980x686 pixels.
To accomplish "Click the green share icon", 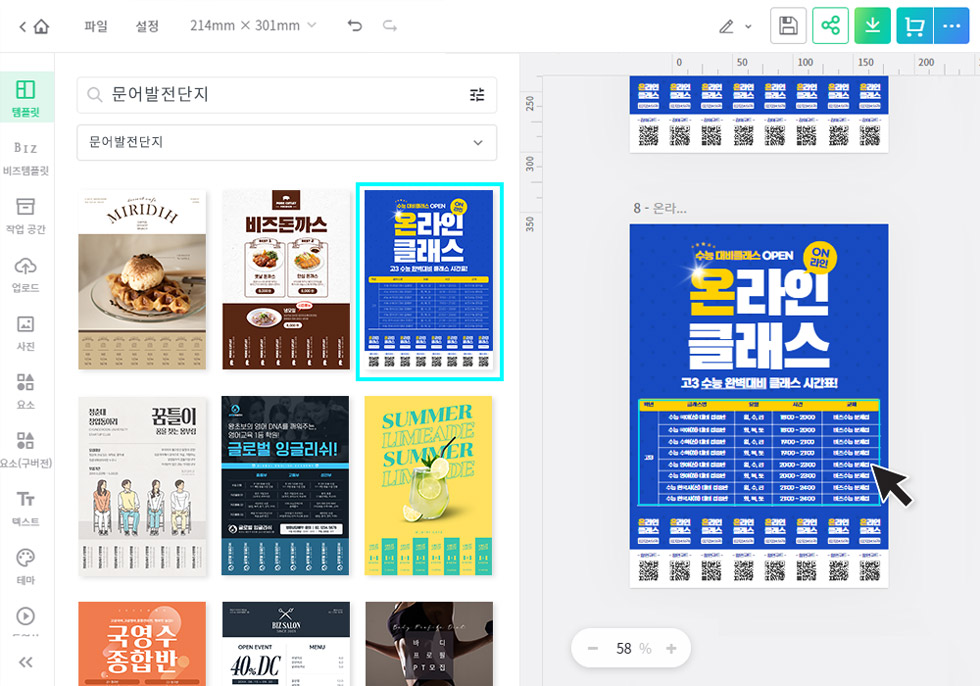I will [x=829, y=26].
